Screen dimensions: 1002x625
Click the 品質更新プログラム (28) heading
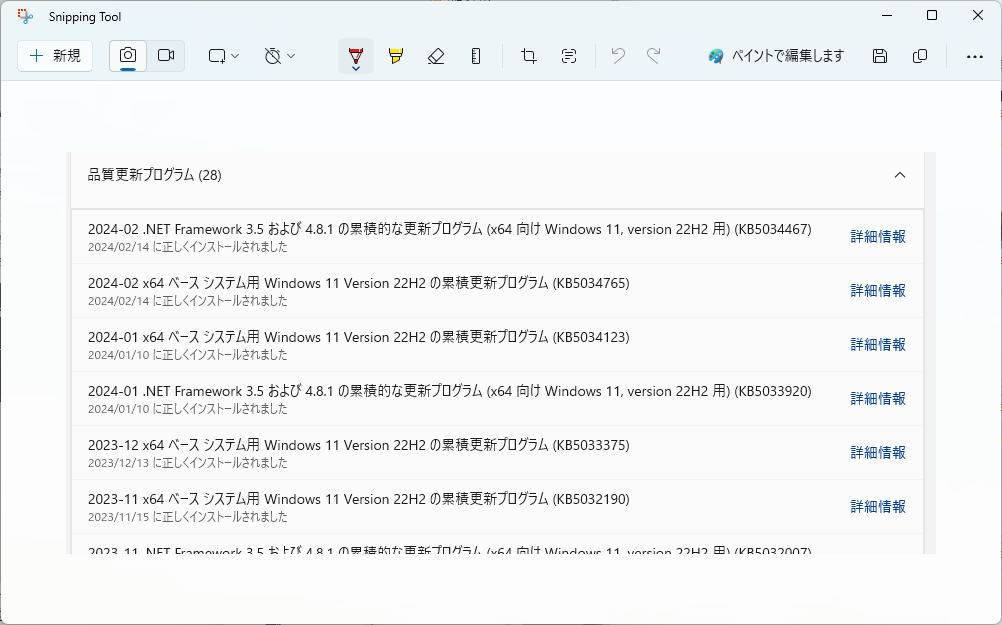pos(155,175)
